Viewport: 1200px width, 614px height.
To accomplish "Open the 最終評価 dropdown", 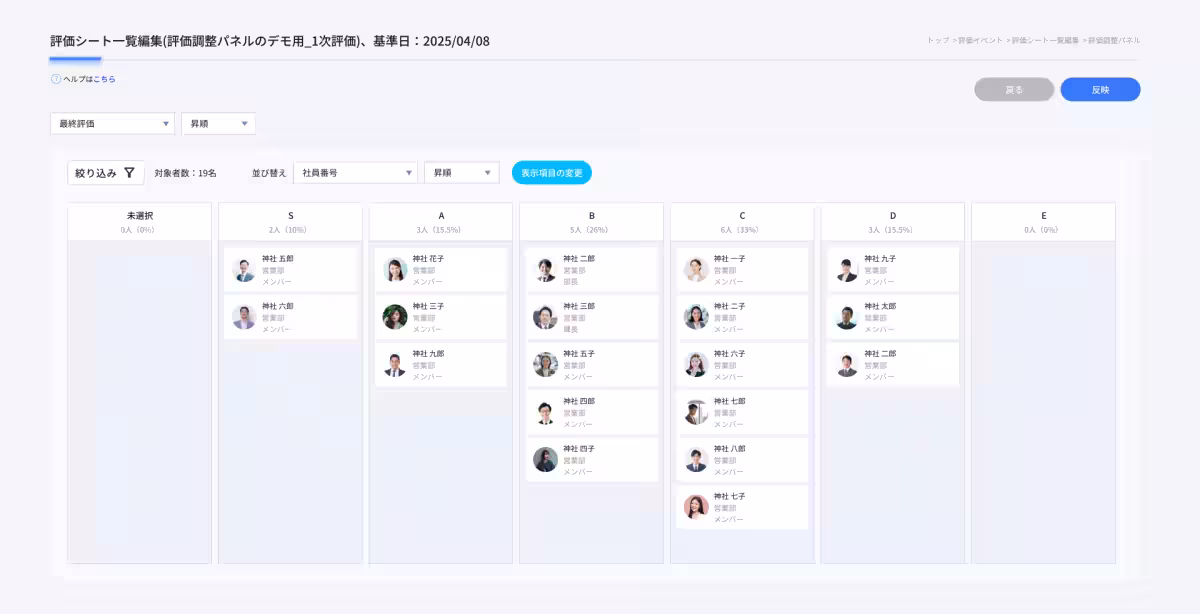I will pyautogui.click(x=112, y=124).
